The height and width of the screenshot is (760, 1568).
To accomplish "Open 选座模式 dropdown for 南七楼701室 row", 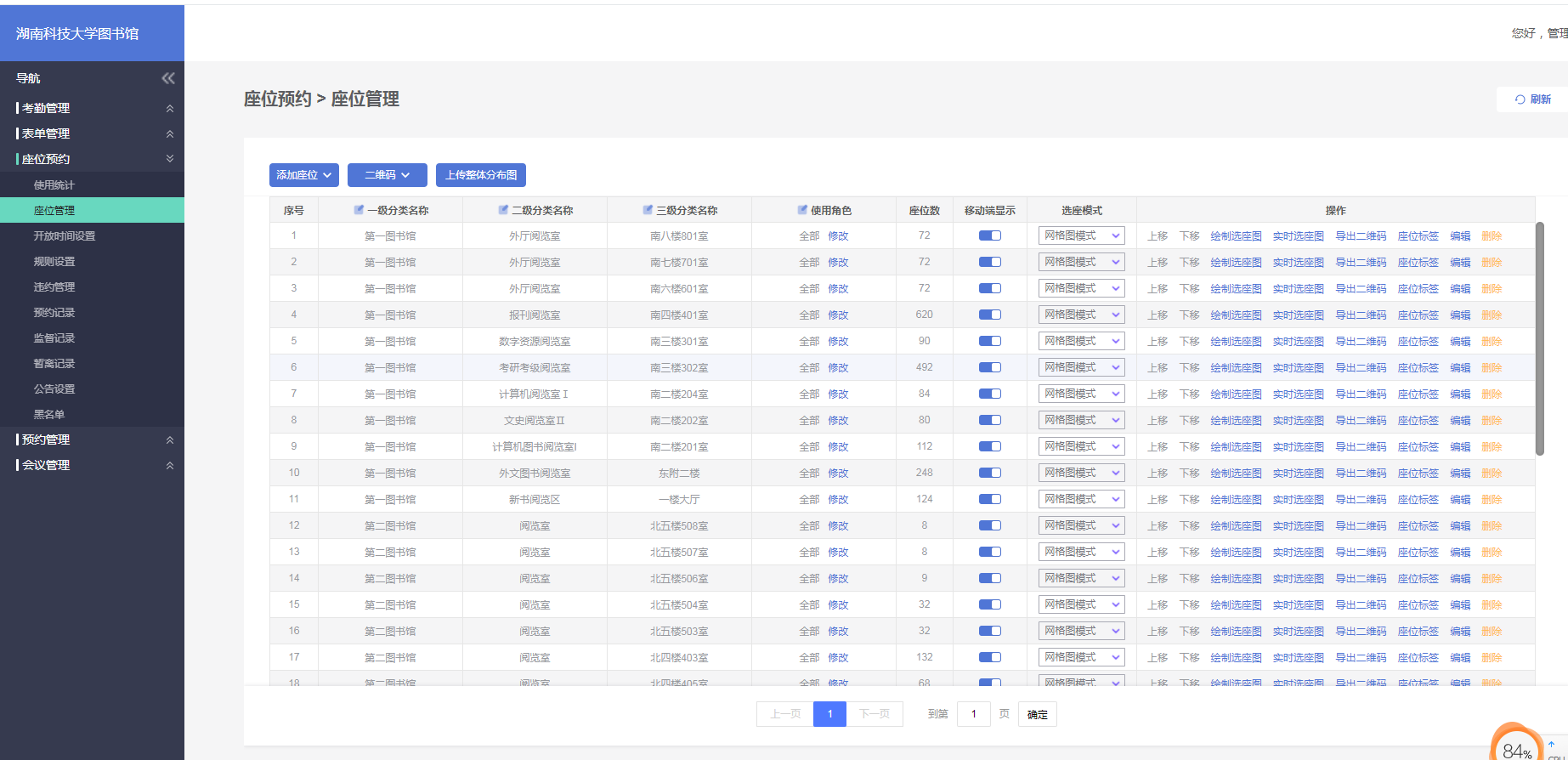I will click(x=1081, y=262).
